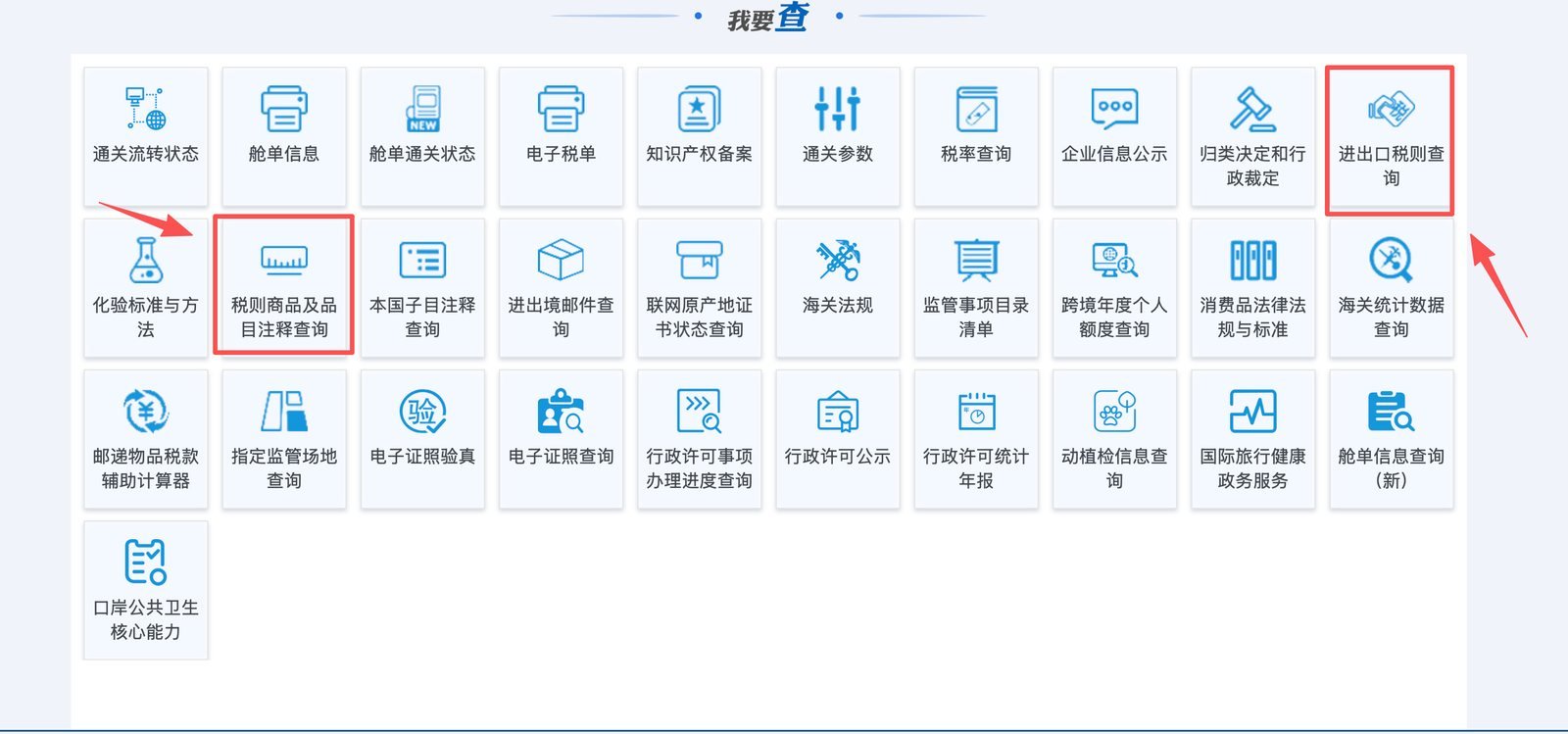Click the 税则商品及品目注释查询 ruler icon

pyautogui.click(x=284, y=260)
